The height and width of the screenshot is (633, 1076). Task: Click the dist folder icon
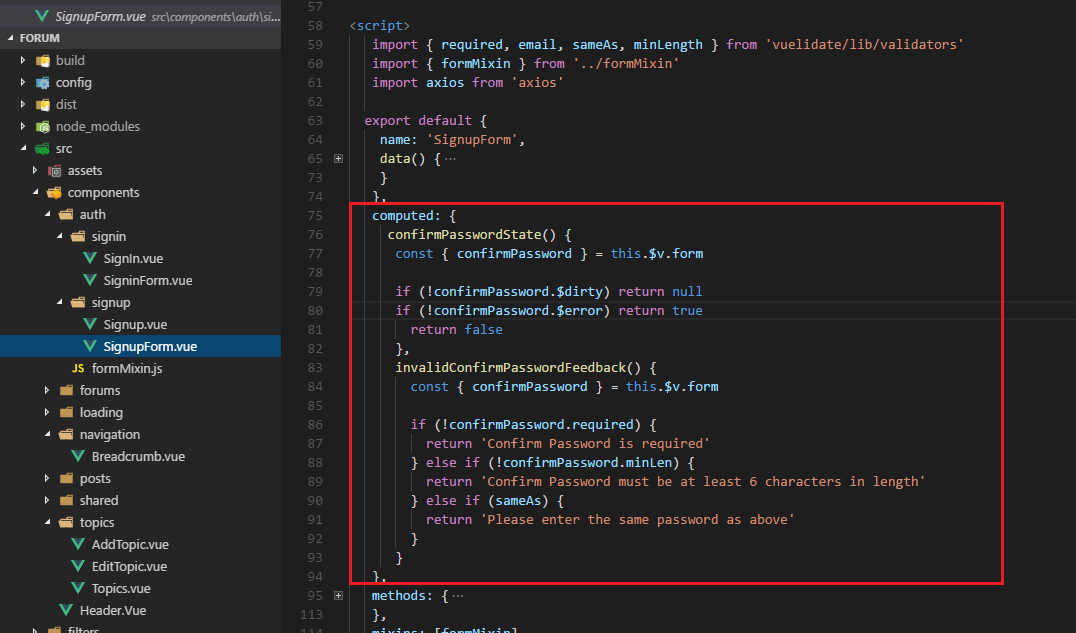(43, 104)
